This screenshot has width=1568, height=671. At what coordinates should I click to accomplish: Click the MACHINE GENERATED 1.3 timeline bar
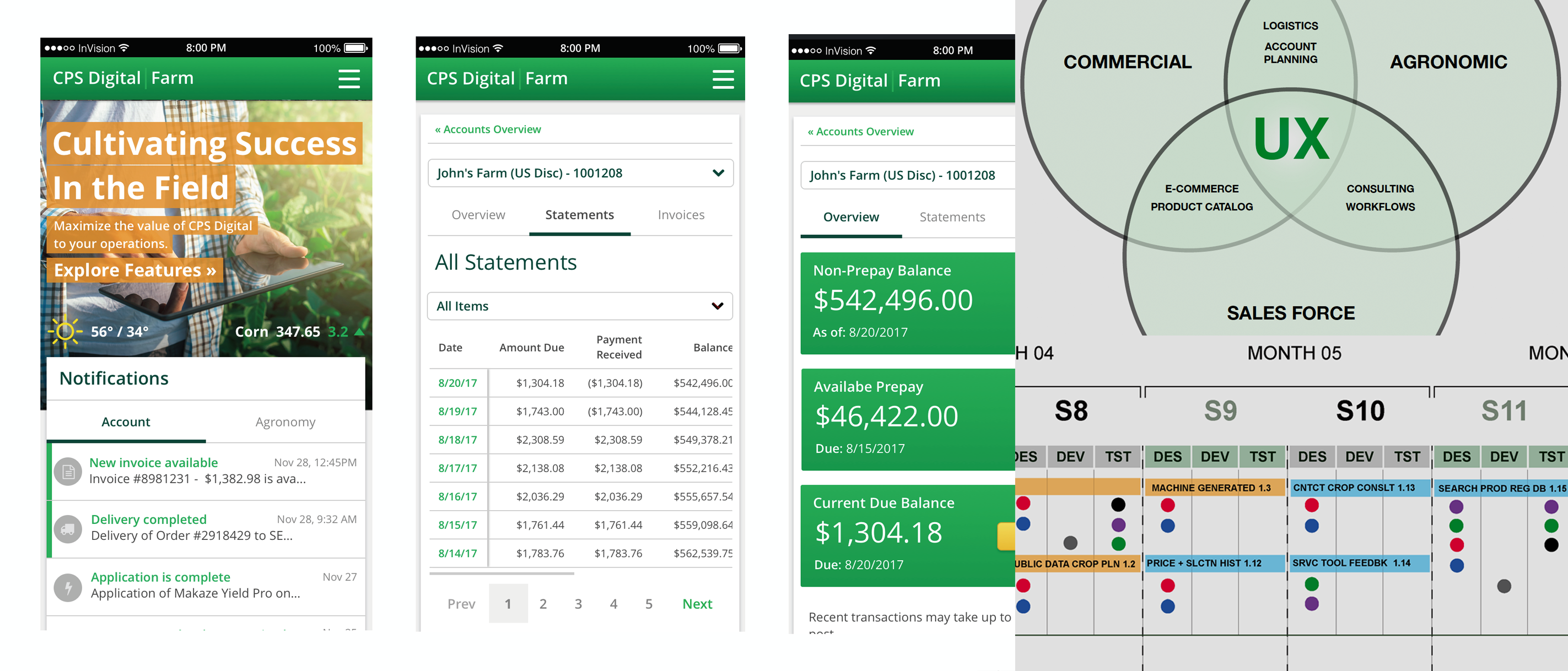pyautogui.click(x=1210, y=488)
